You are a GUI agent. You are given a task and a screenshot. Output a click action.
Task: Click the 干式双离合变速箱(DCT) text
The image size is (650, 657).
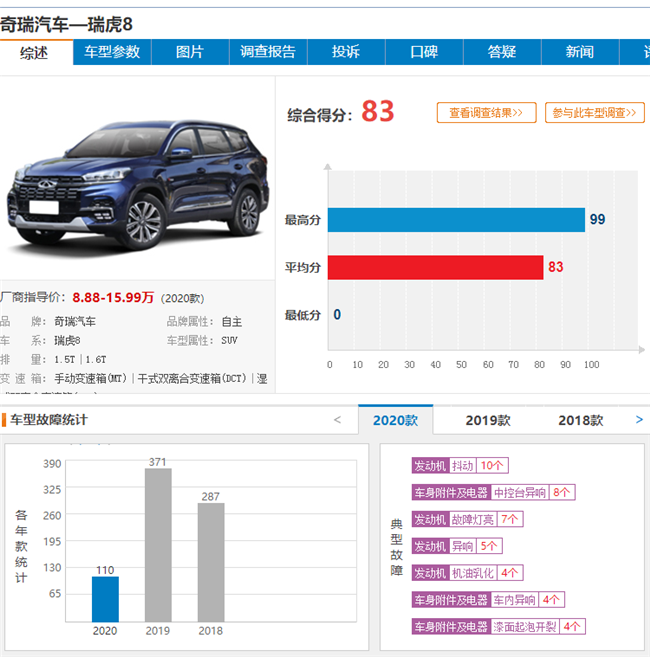click(x=192, y=378)
